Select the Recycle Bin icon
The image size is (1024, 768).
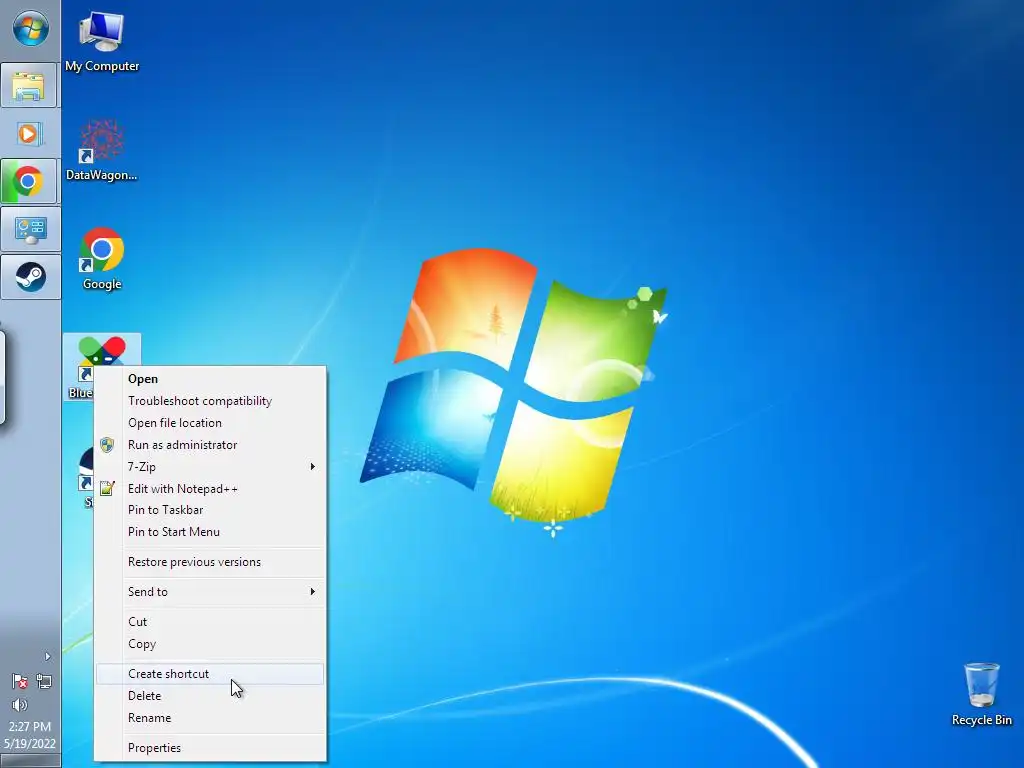[982, 694]
